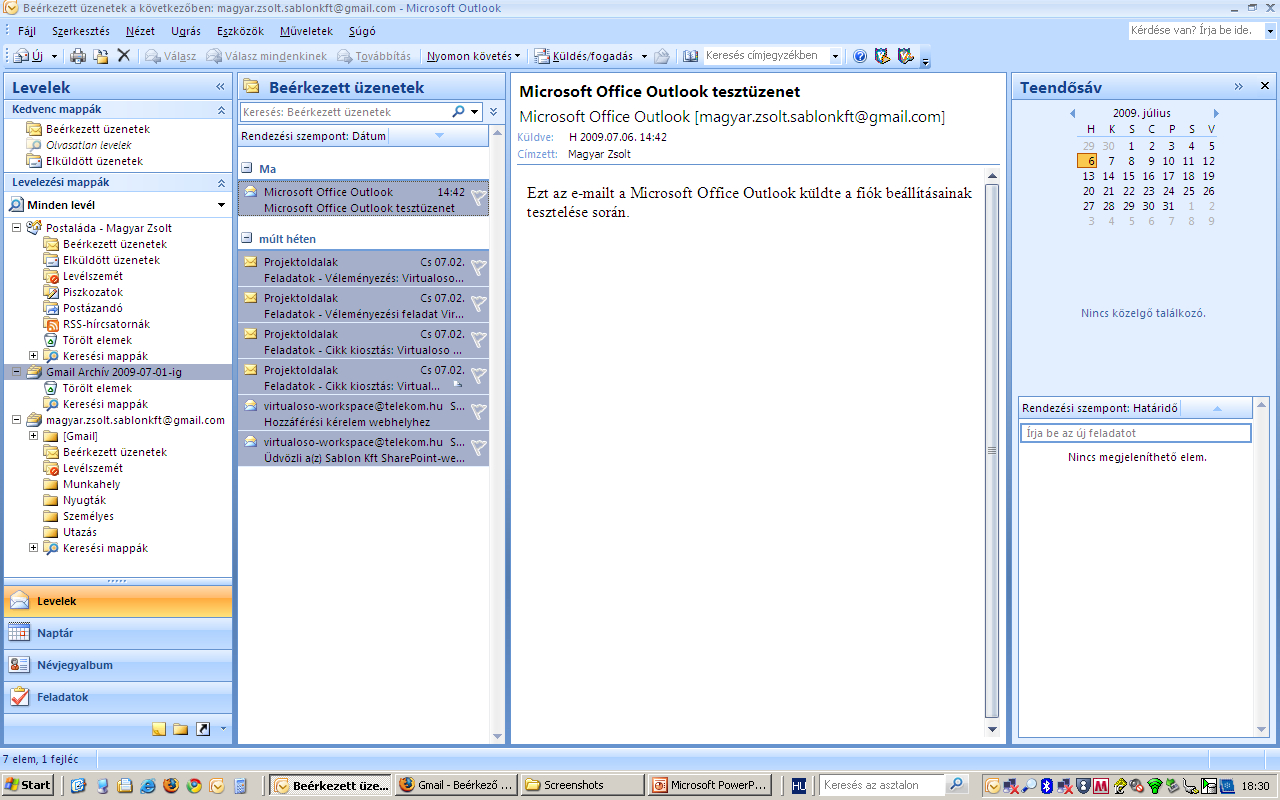1280x800 pixels.
Task: Collapse the Ma group in message list
Action: [245, 169]
